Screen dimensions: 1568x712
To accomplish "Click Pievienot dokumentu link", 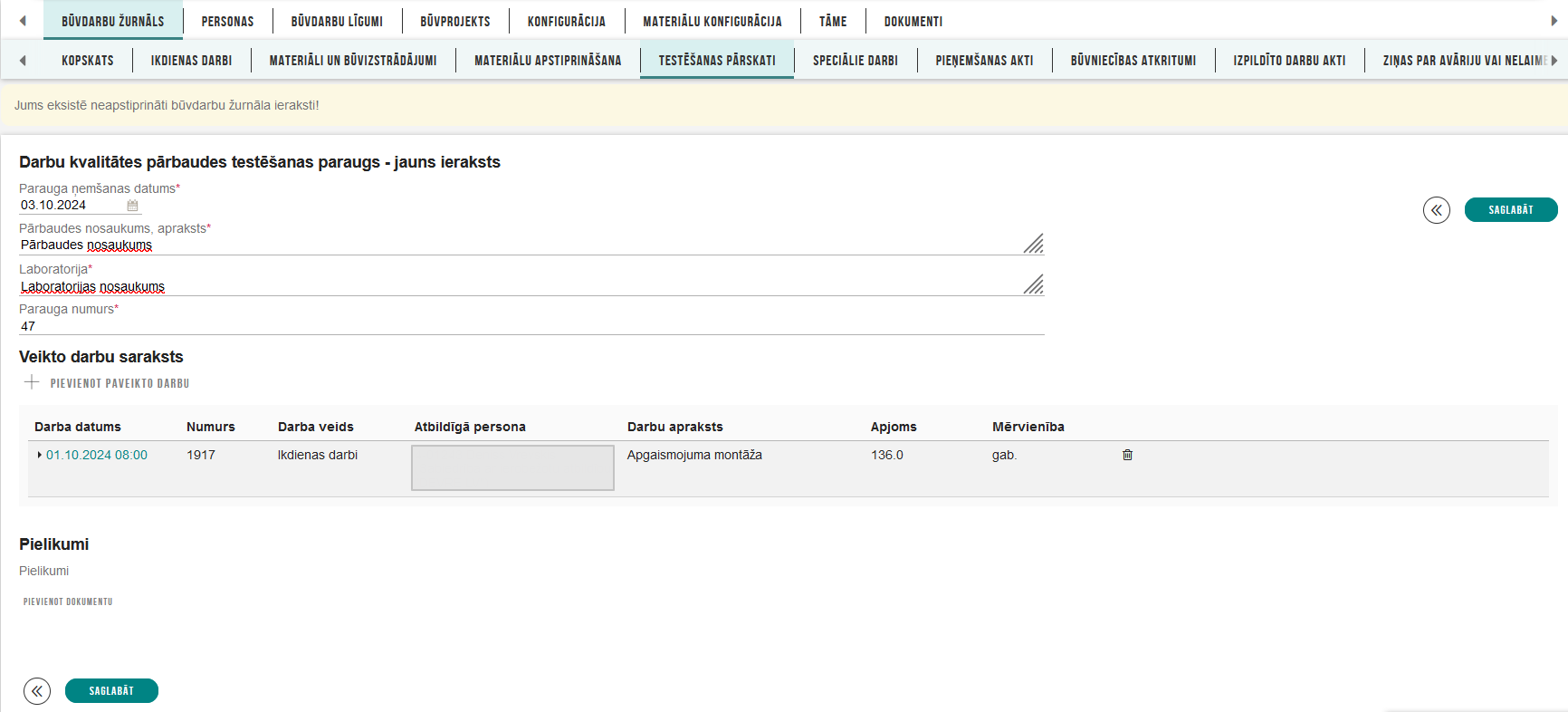I will pyautogui.click(x=68, y=601).
